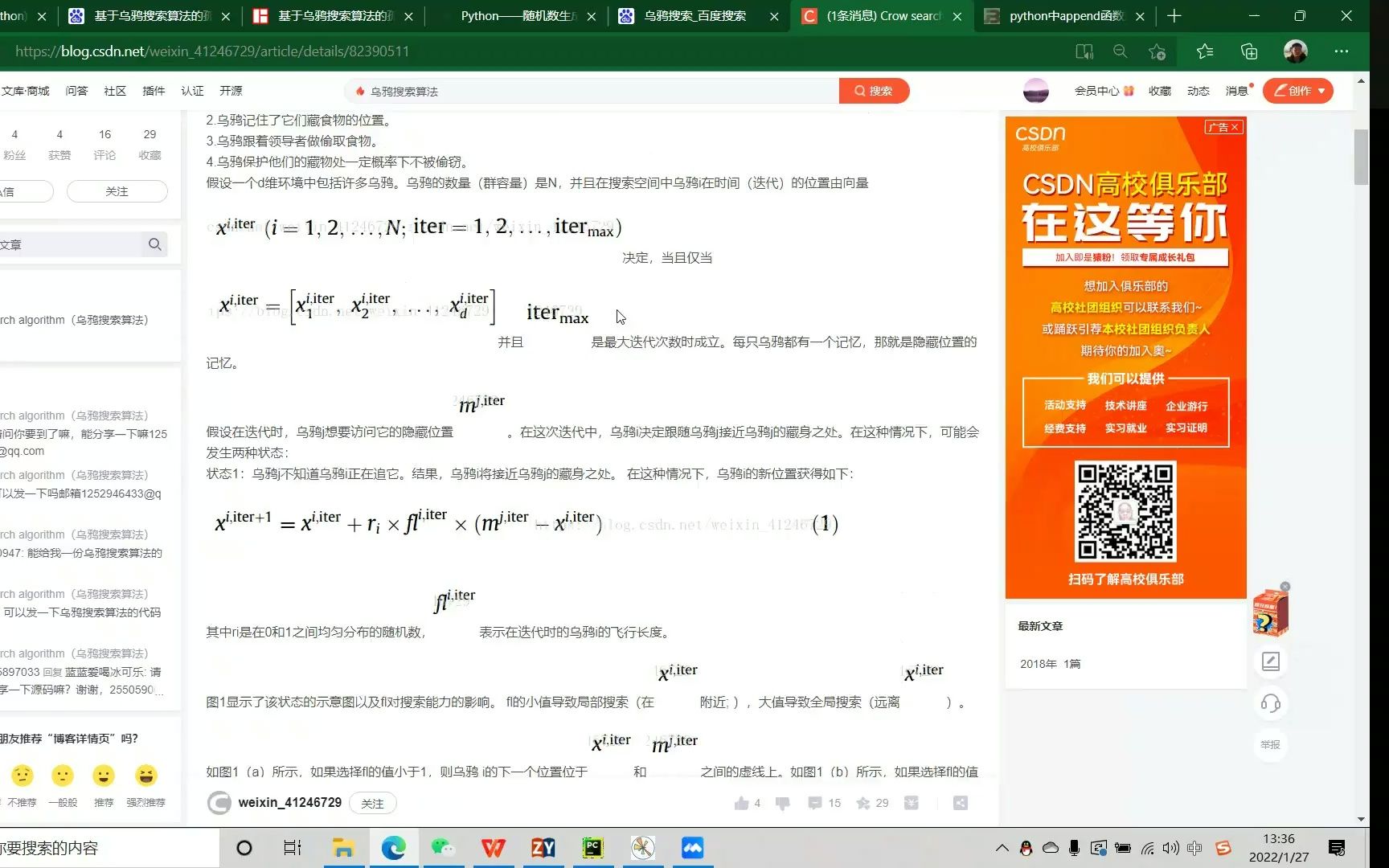Open WeChat from taskbar
The image size is (1389, 868).
443,848
